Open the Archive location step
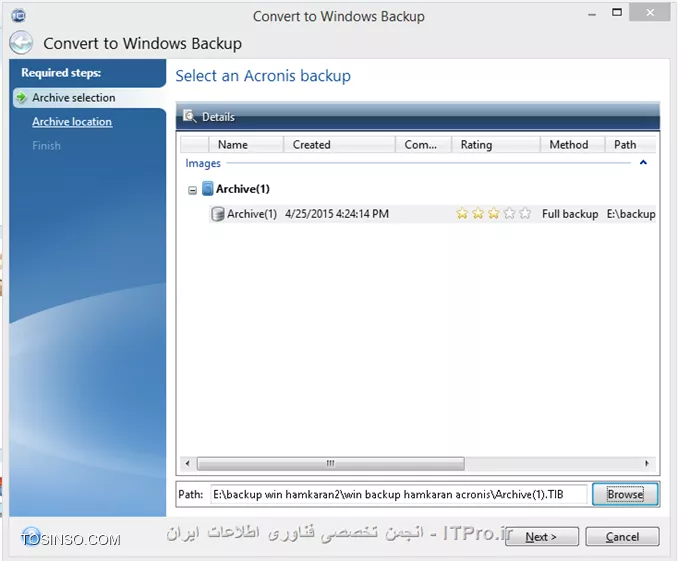678x561 pixels. tap(72, 122)
